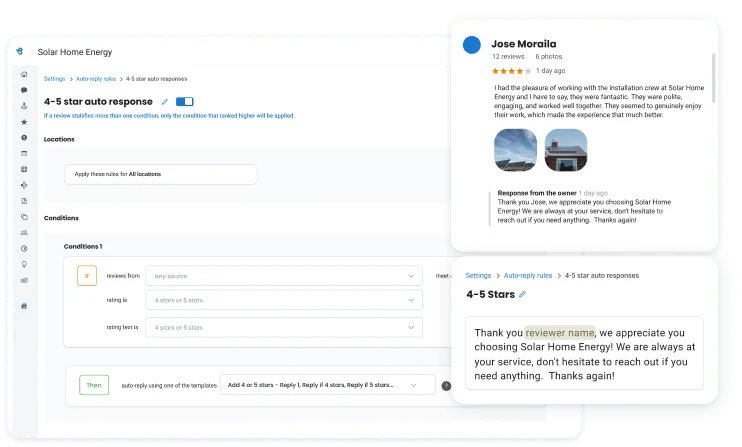Click the 'Response from the owner' heading
The height and width of the screenshot is (447, 742).
coord(537,193)
